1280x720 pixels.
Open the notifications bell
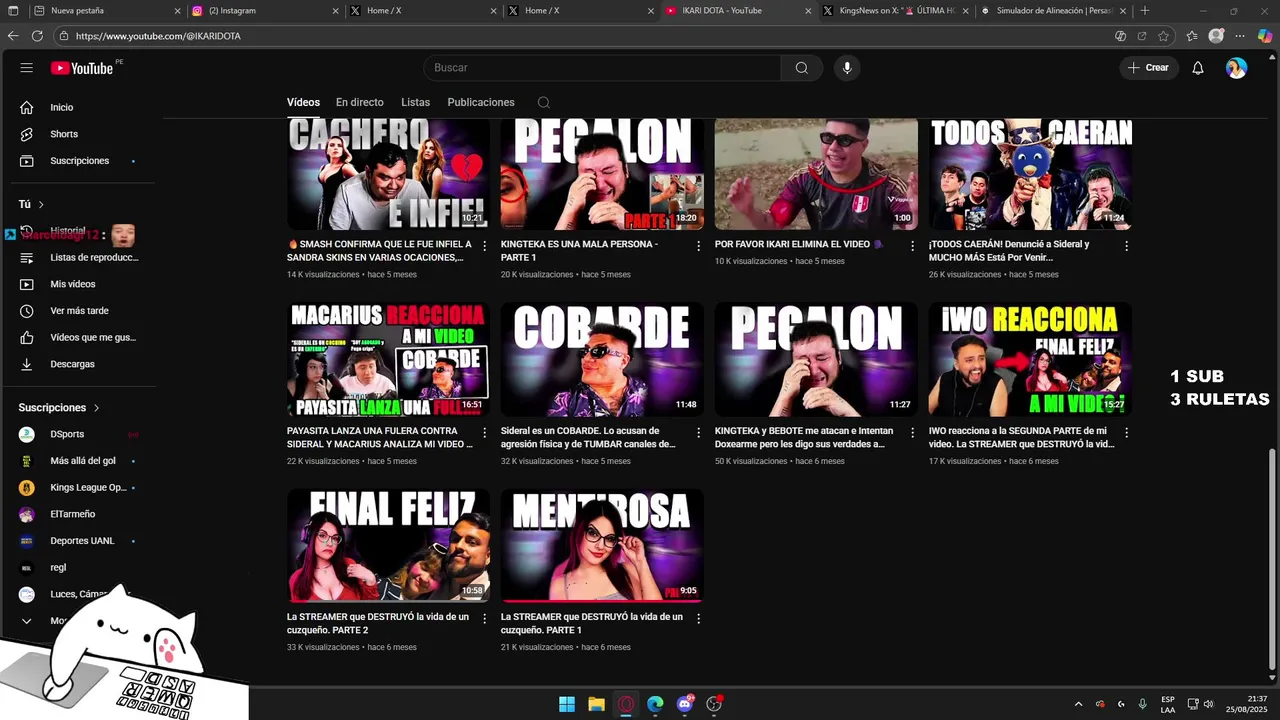pos(1198,68)
